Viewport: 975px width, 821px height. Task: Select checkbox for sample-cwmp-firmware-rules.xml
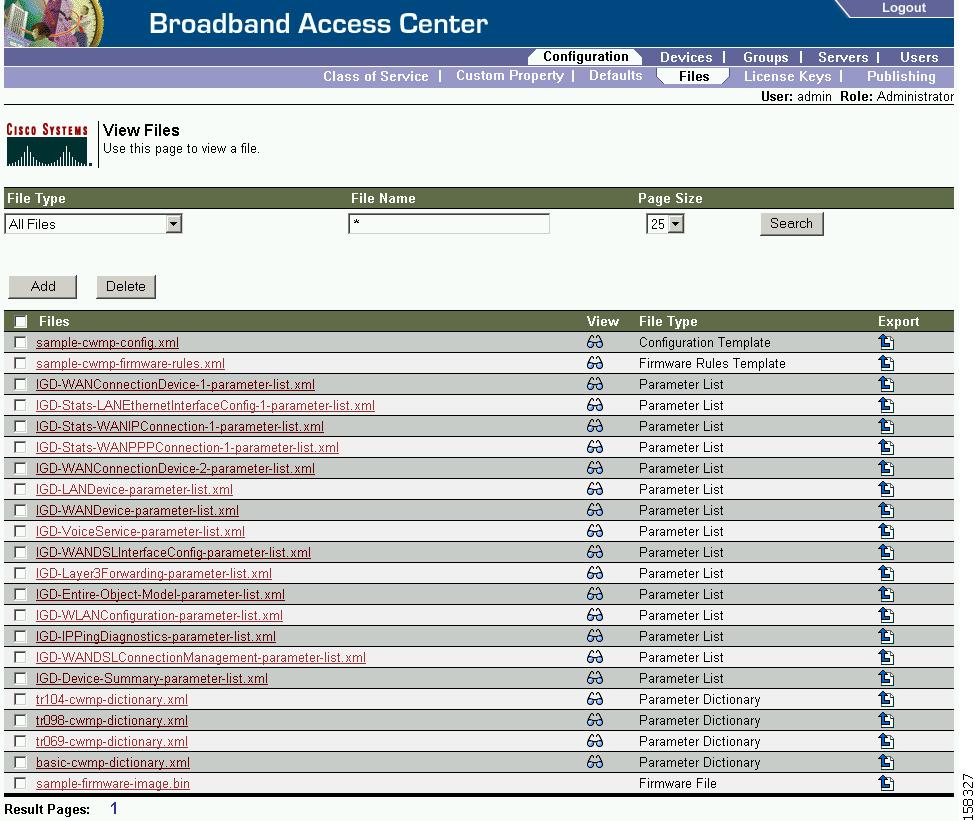[21, 363]
